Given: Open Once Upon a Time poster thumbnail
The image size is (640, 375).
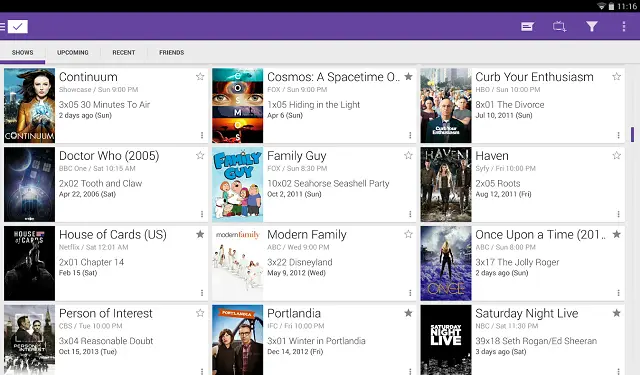Looking at the screenshot, I should pos(446,263).
